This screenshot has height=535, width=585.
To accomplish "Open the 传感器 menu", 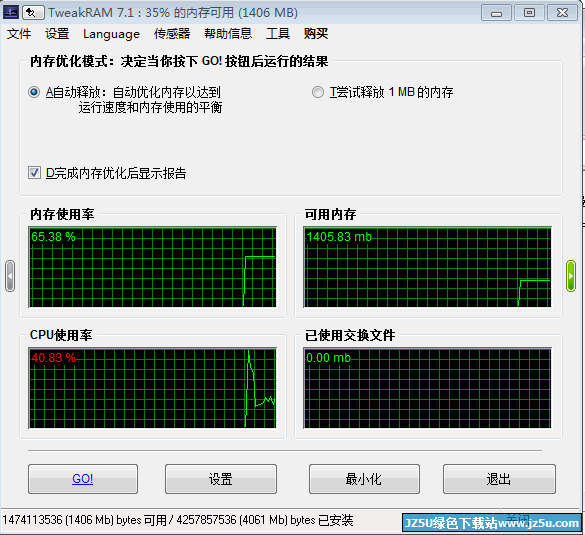I will (172, 34).
